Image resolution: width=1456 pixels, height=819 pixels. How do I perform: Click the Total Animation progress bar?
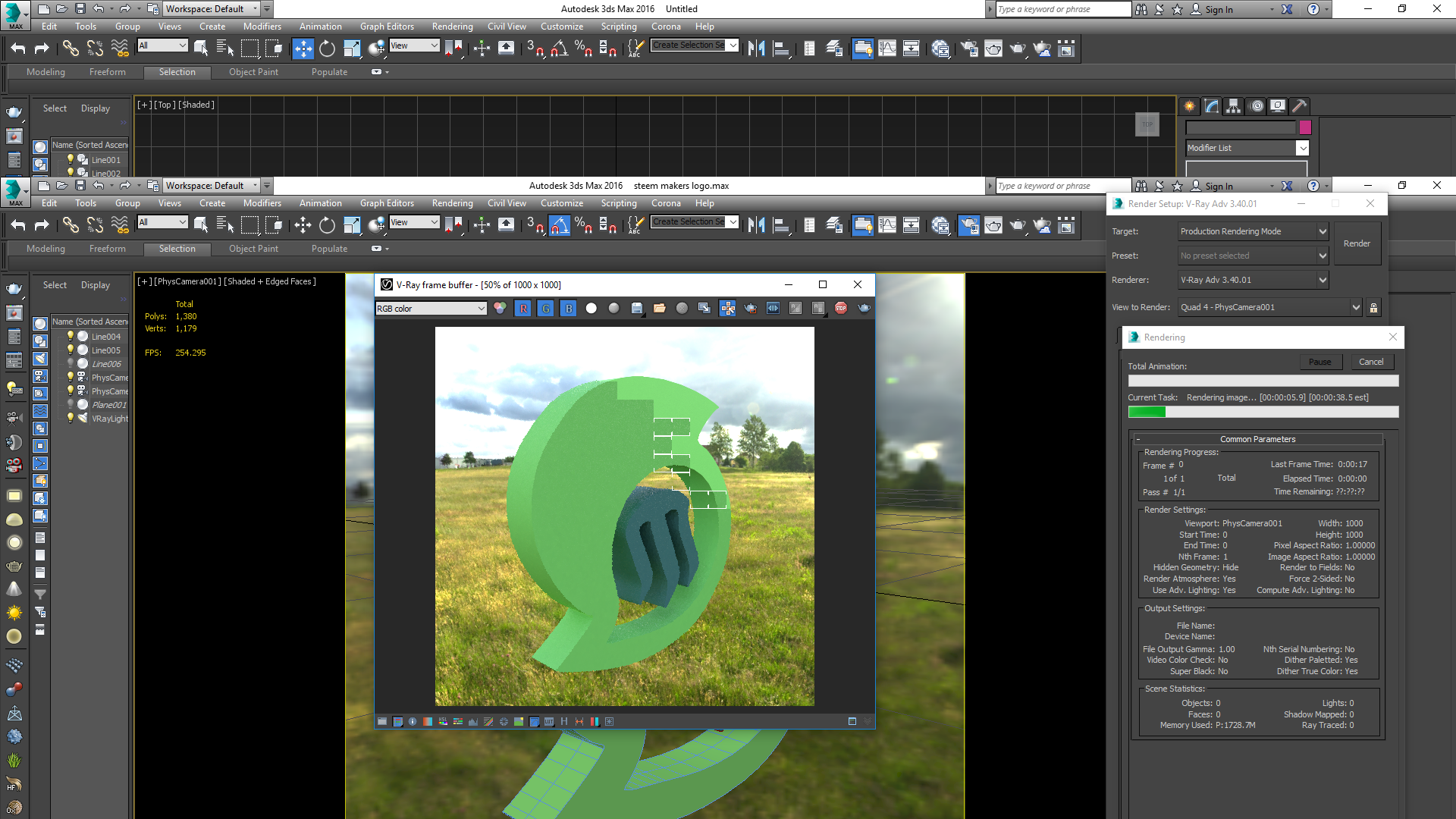(1263, 381)
